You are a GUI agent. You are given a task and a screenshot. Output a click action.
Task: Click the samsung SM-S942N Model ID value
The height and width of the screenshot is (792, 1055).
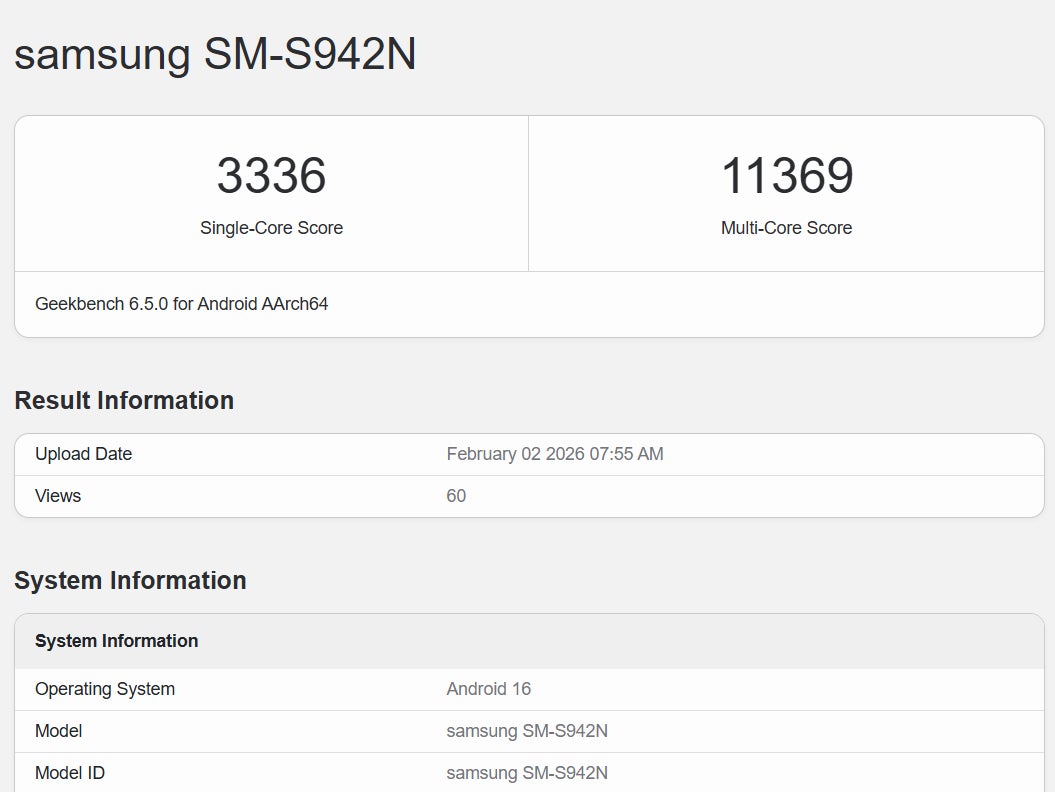(526, 772)
